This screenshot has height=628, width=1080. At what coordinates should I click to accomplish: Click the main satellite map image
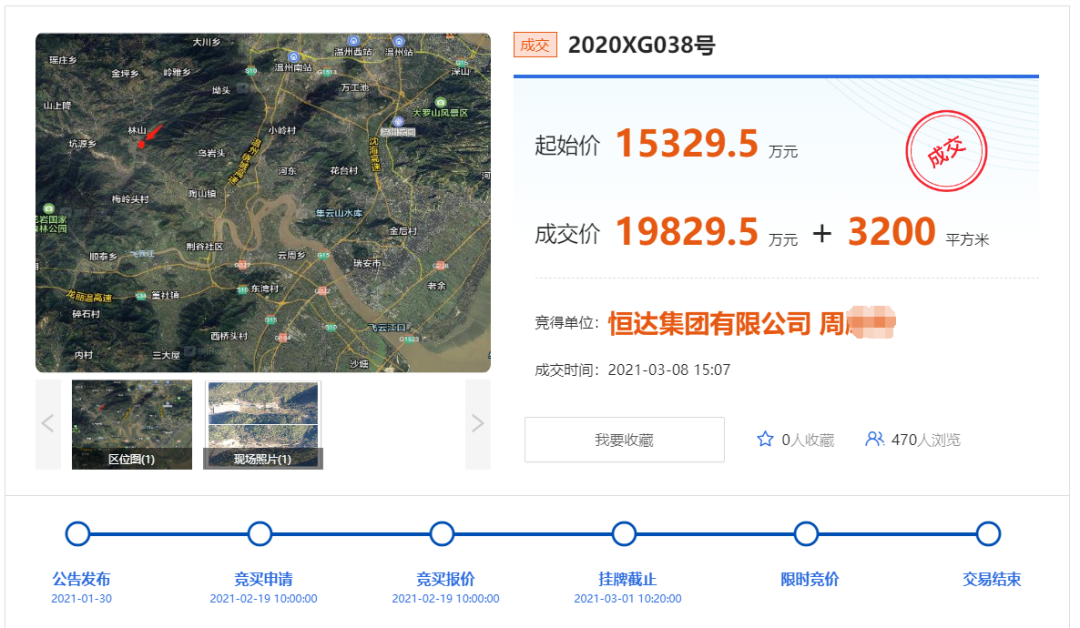(263, 202)
